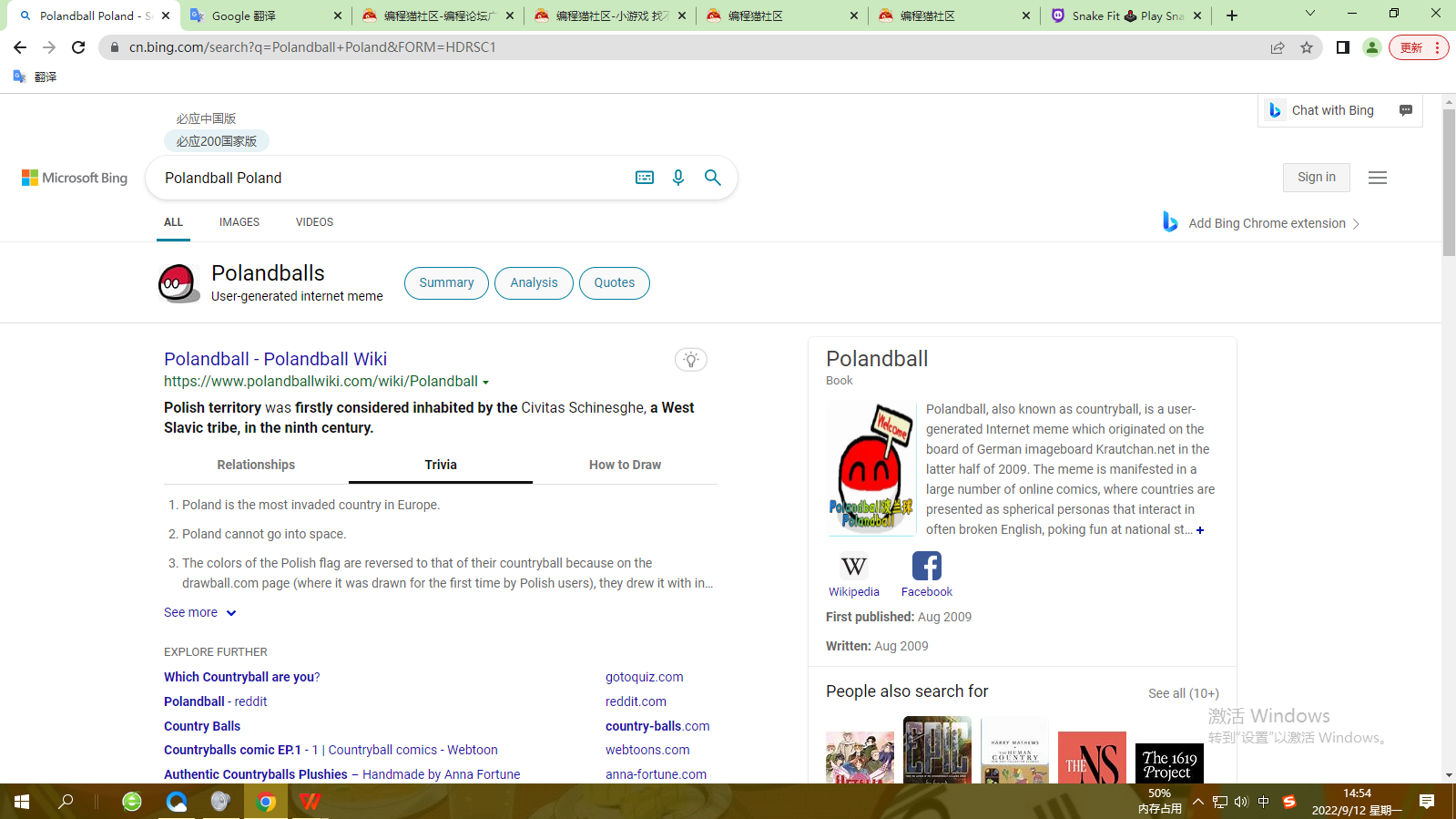Share this page from the address bar

click(x=1278, y=47)
